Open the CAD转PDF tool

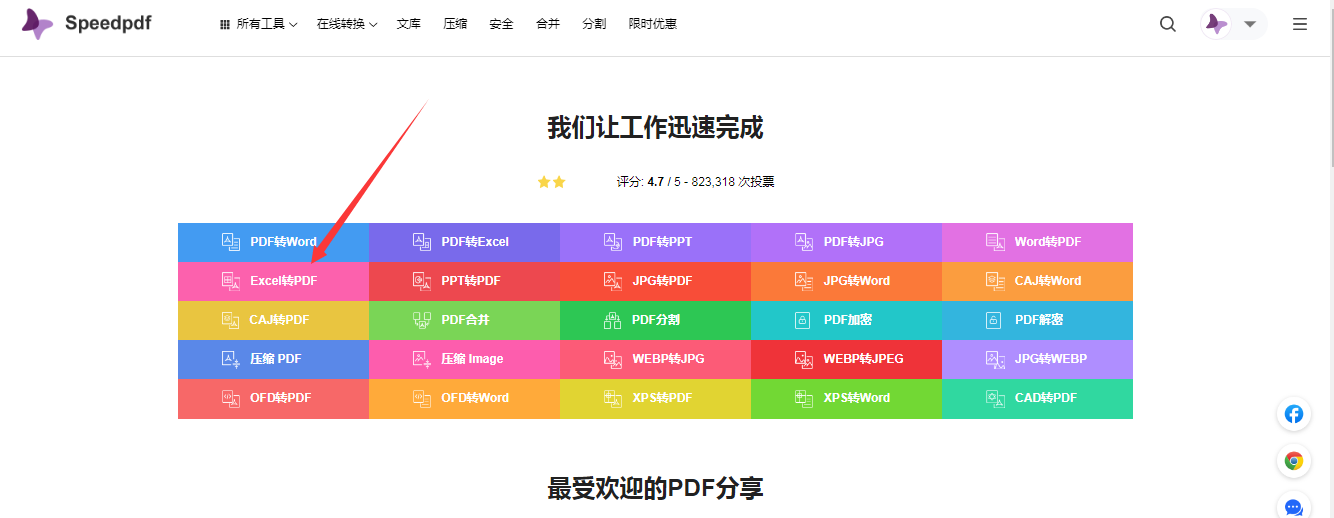[1037, 398]
